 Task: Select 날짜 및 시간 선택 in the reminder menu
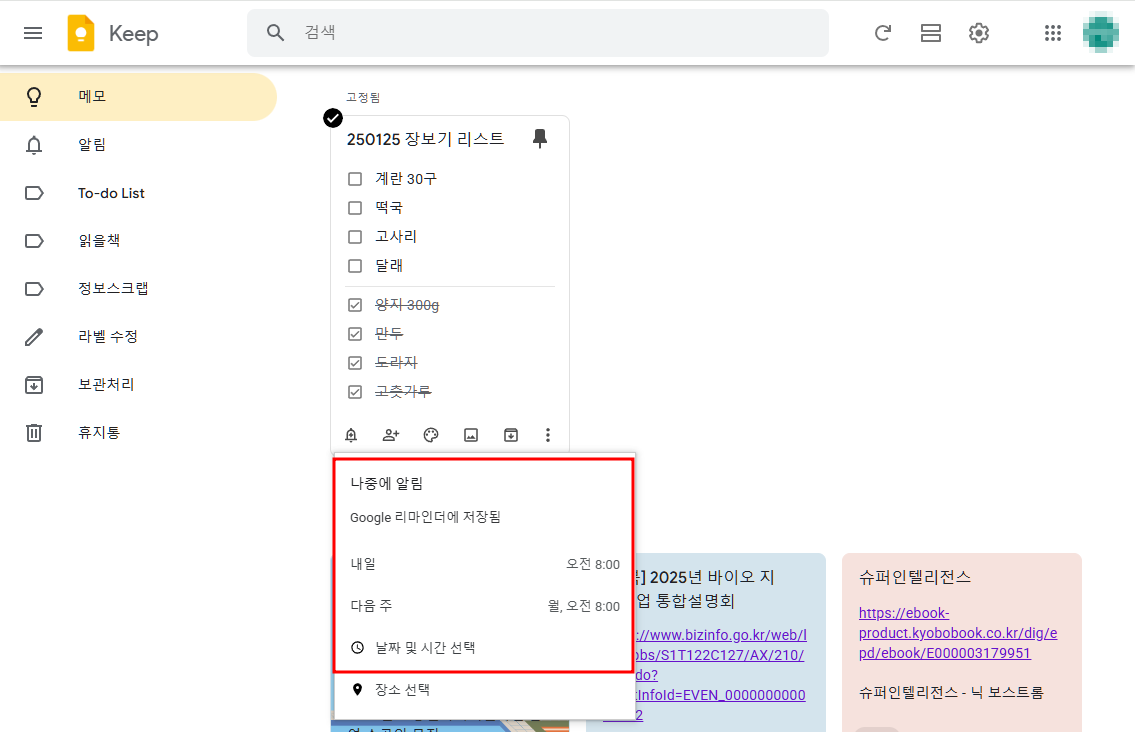coord(424,647)
